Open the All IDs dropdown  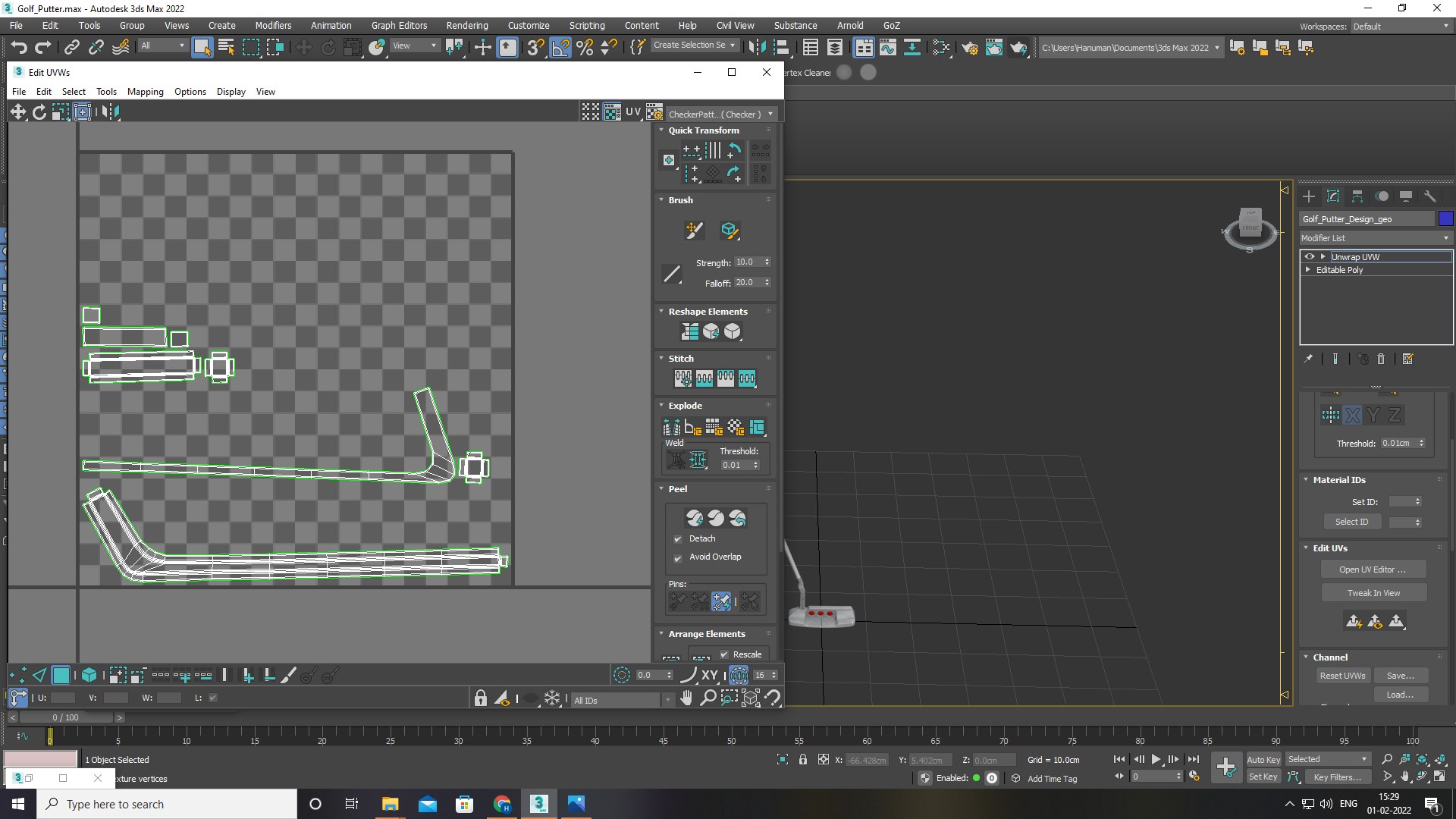point(623,700)
